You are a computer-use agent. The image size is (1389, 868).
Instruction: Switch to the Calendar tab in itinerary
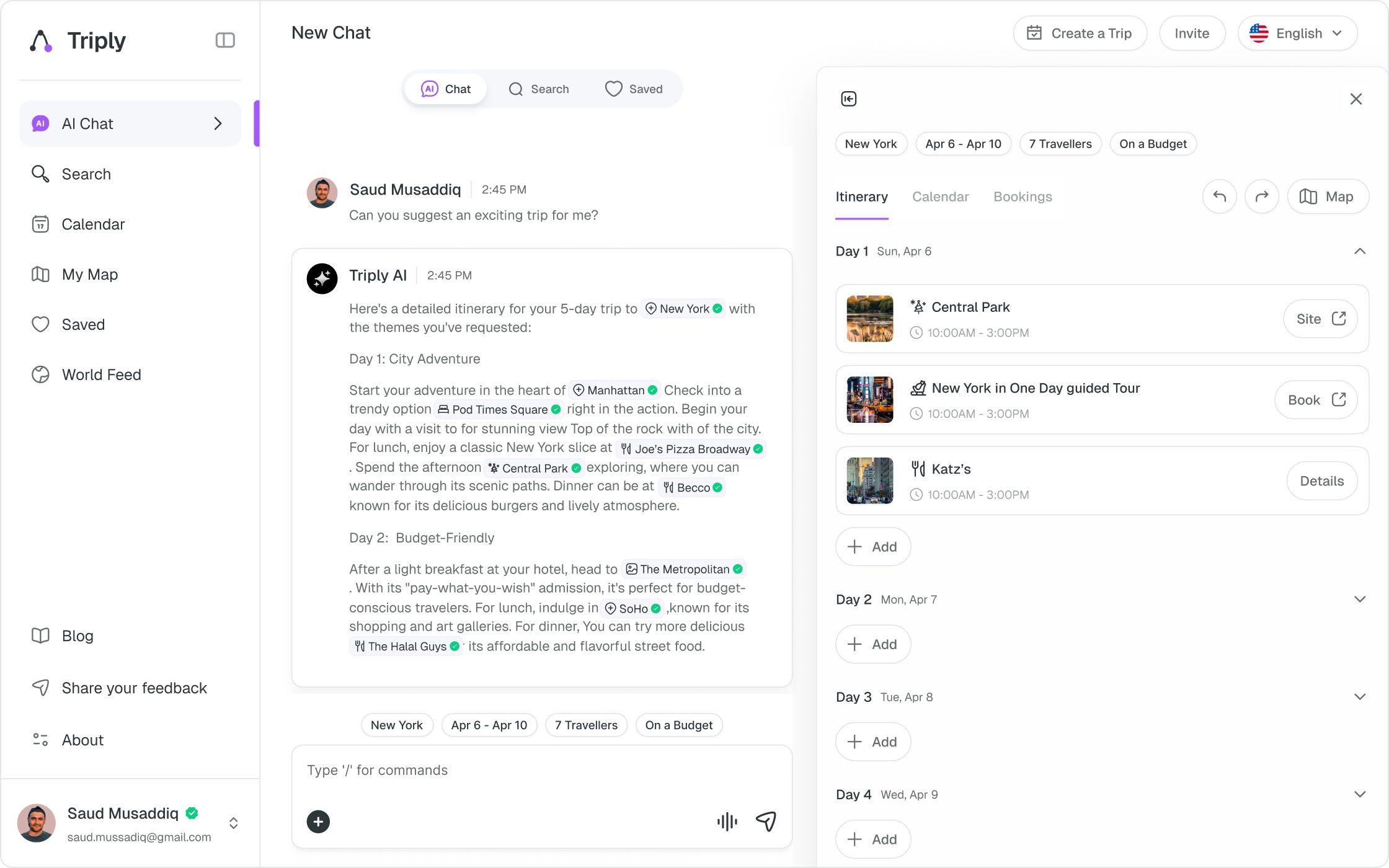(940, 197)
